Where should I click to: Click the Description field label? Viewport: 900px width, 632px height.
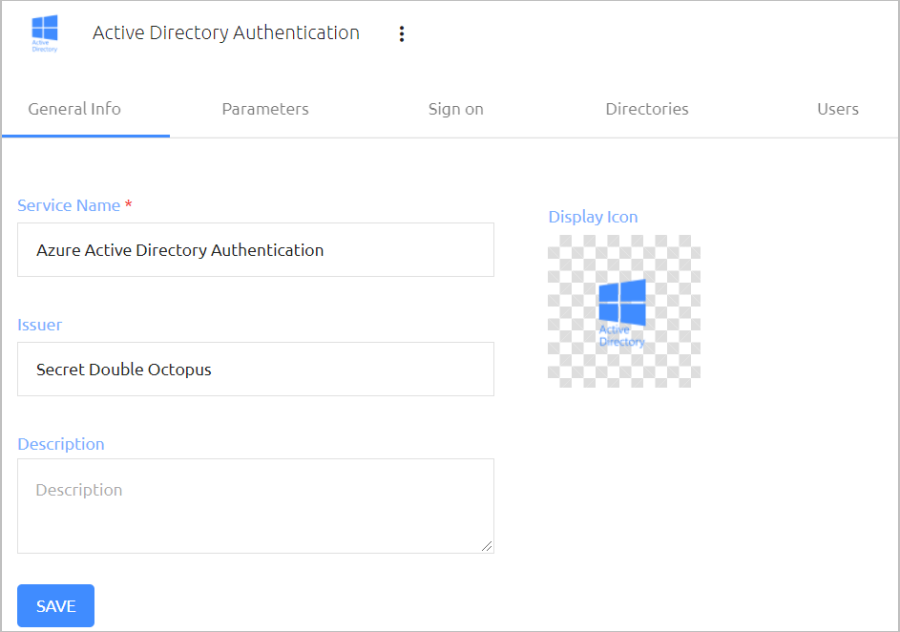[61, 444]
